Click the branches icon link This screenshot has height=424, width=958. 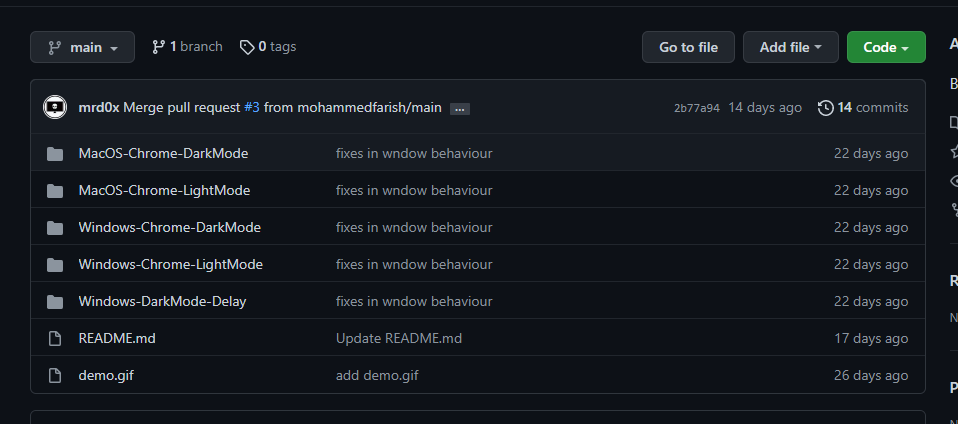pyautogui.click(x=158, y=47)
